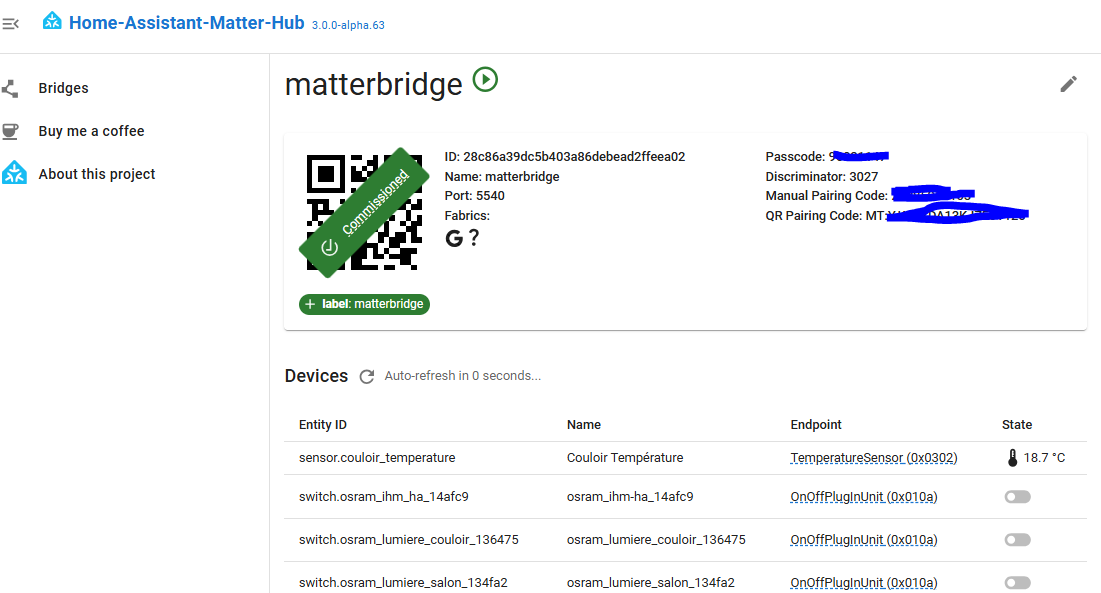Collapse the sidebar menu icon

(x=11, y=24)
